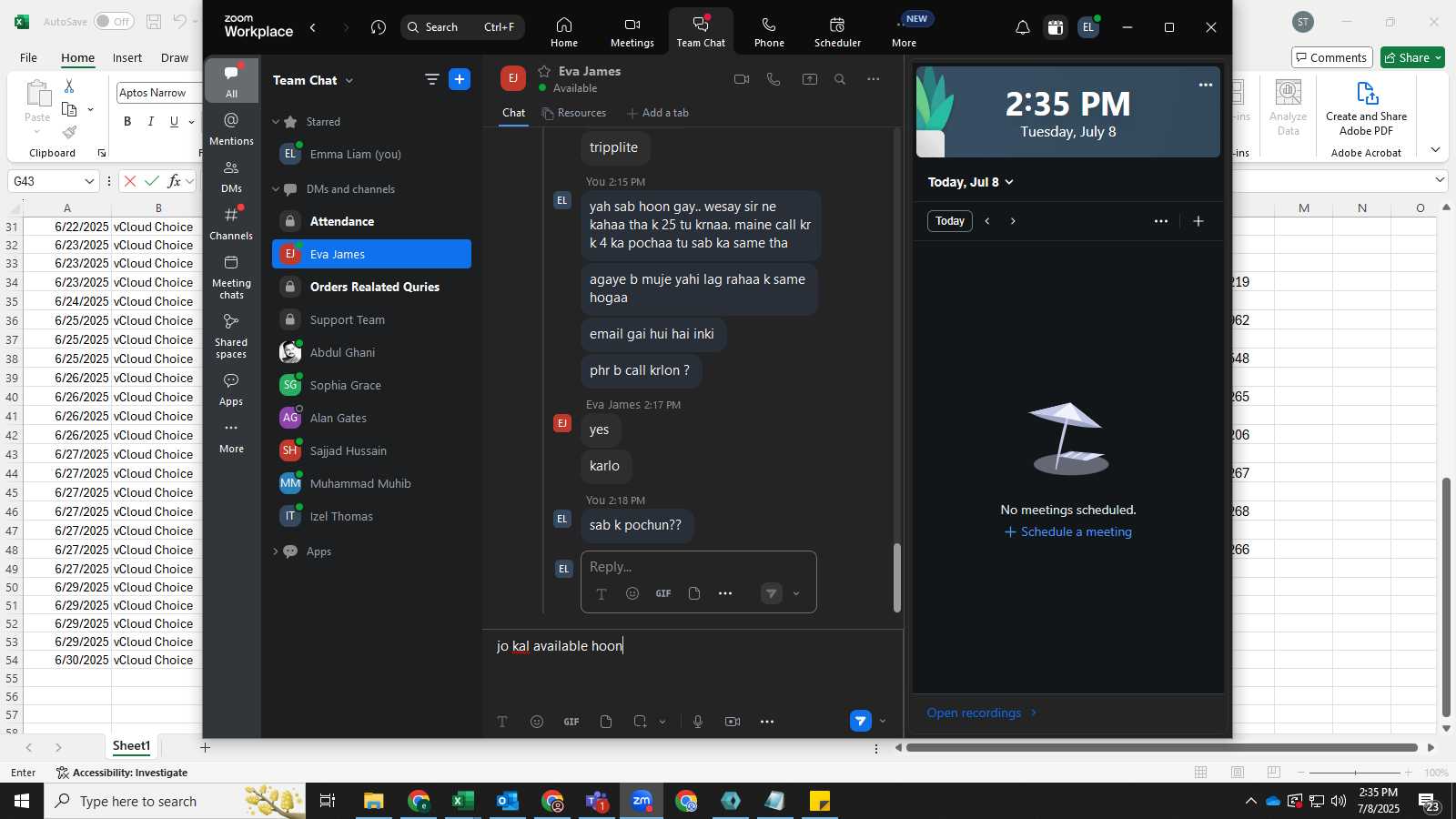Screen dimensions: 1456x819
Task: Open Excel Insert ribbon tab
Action: [x=127, y=57]
